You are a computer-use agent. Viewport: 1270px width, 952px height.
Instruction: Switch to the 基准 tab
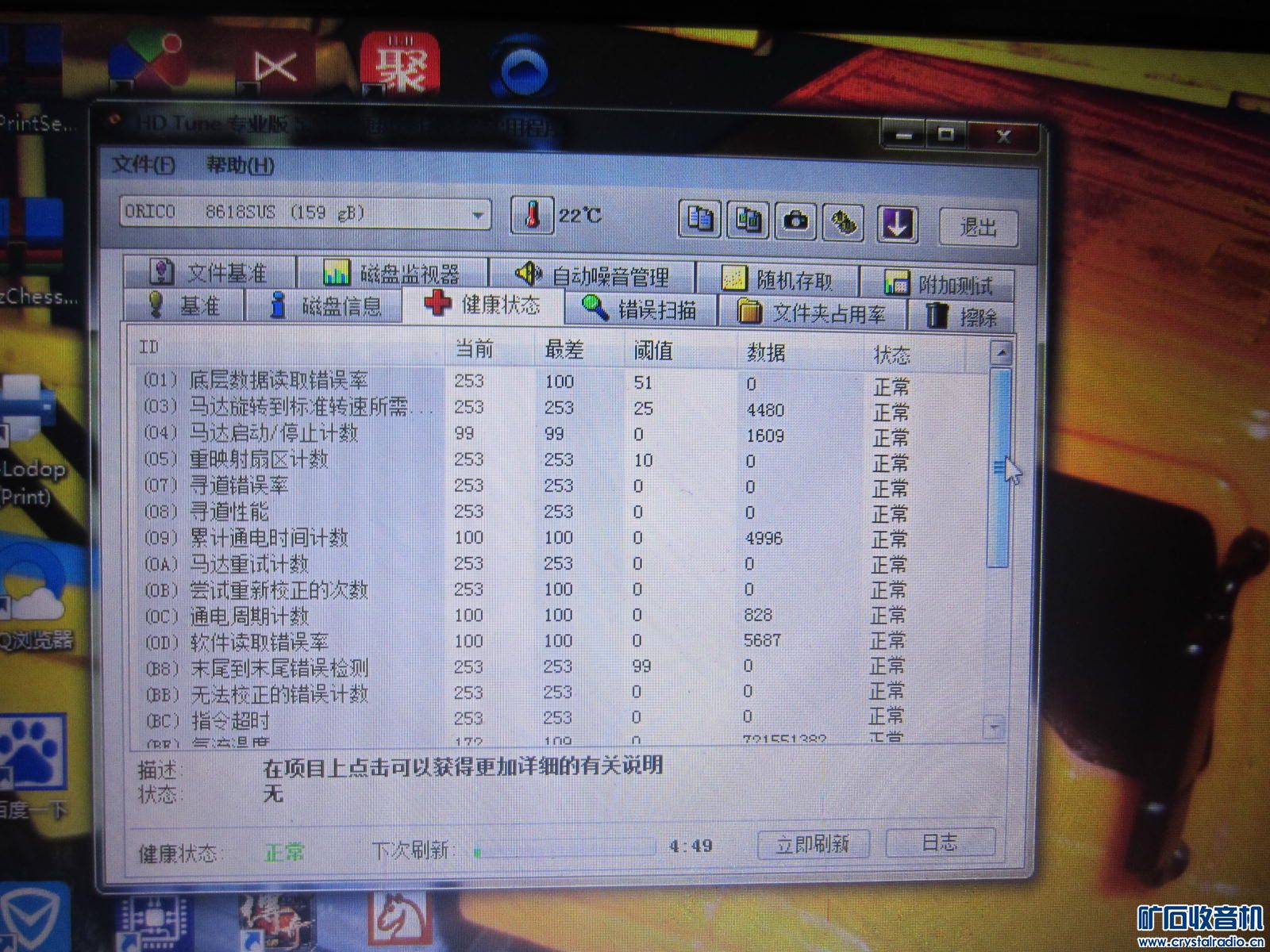pyautogui.click(x=184, y=305)
